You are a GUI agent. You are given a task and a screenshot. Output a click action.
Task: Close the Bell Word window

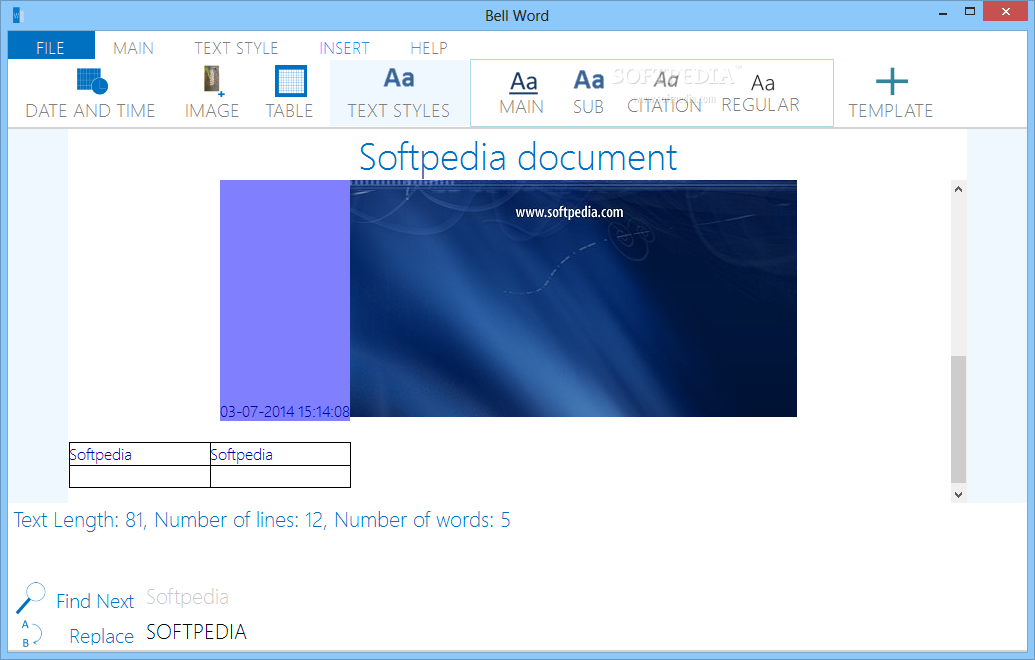click(1005, 11)
